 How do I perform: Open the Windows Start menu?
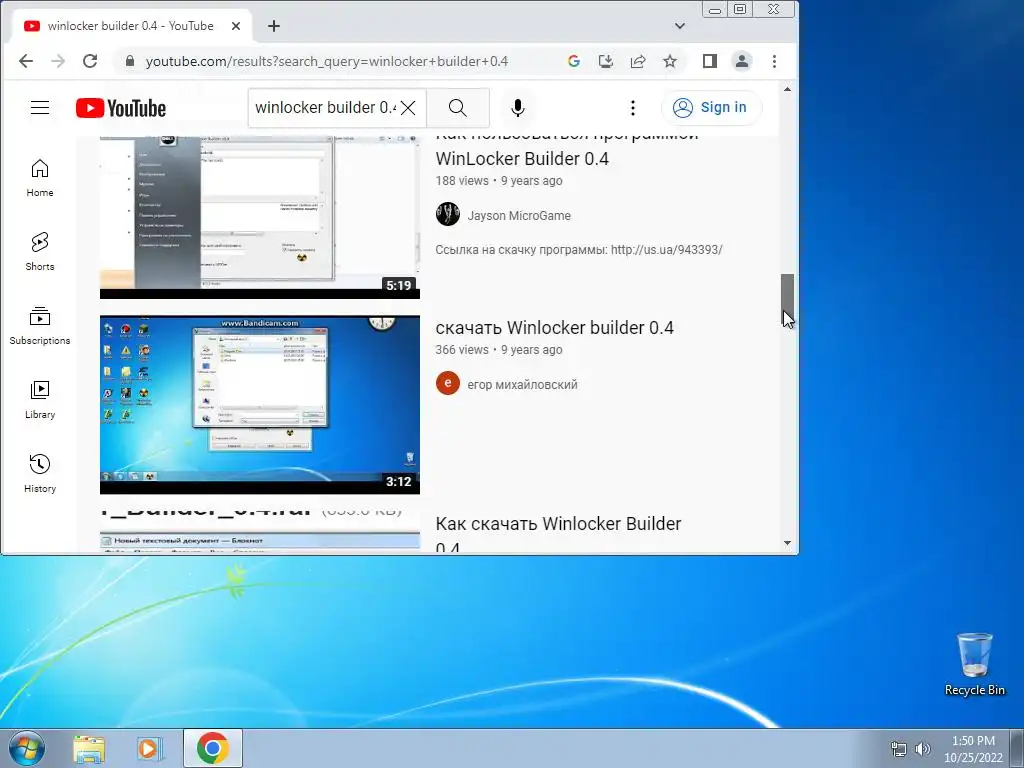tap(26, 748)
